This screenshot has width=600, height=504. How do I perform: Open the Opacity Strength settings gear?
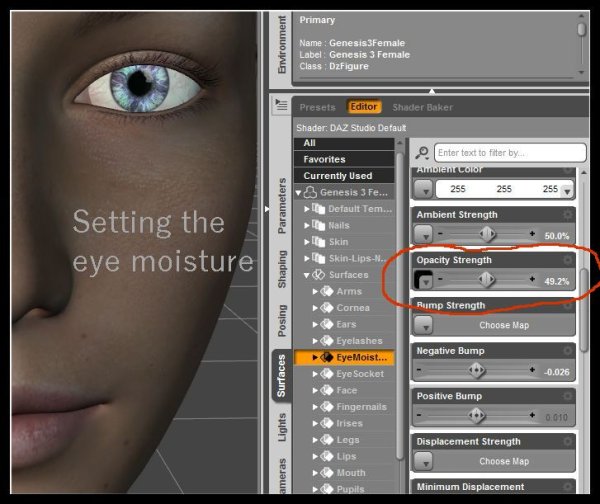568,260
